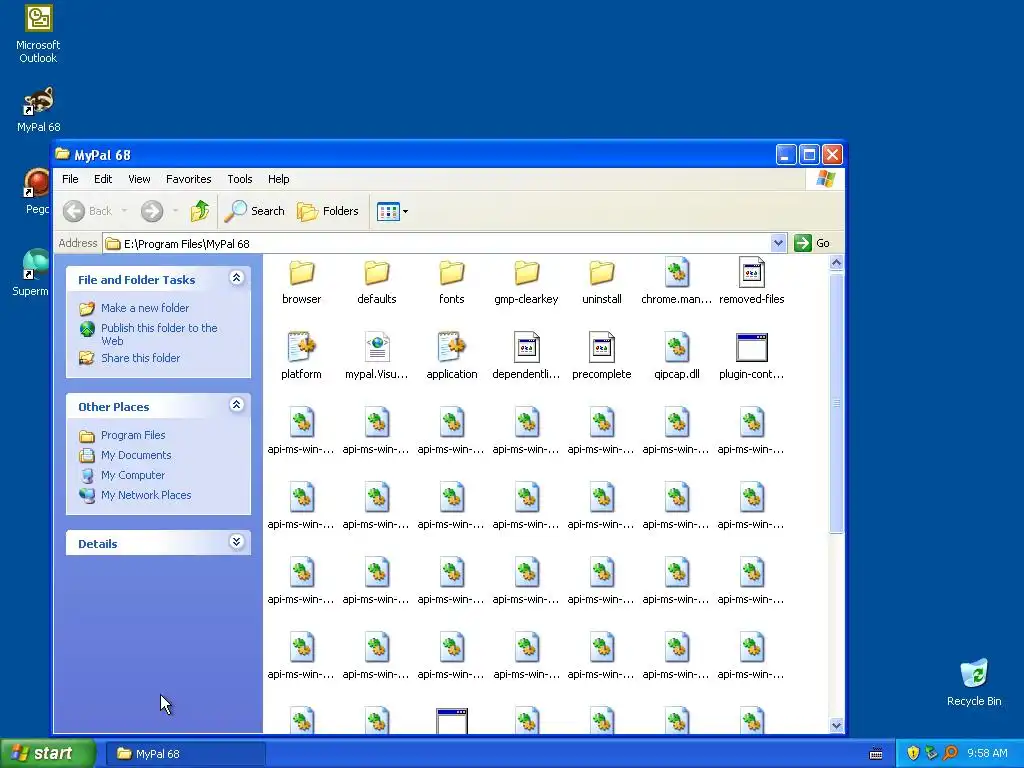Open Back history dropdown arrow
Viewport: 1024px width, 768px height.
click(124, 211)
